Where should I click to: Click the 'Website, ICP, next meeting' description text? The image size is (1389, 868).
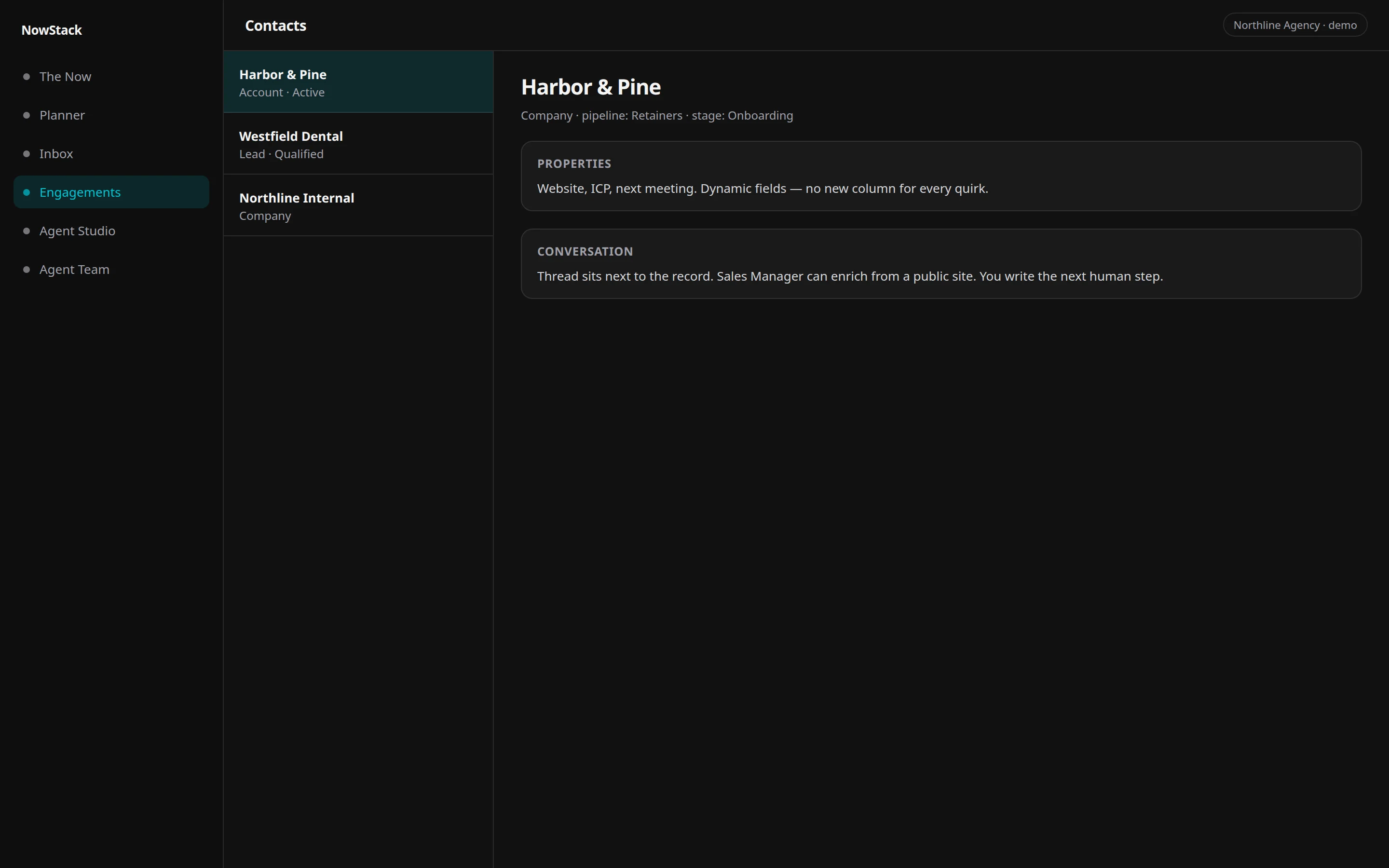tap(762, 188)
